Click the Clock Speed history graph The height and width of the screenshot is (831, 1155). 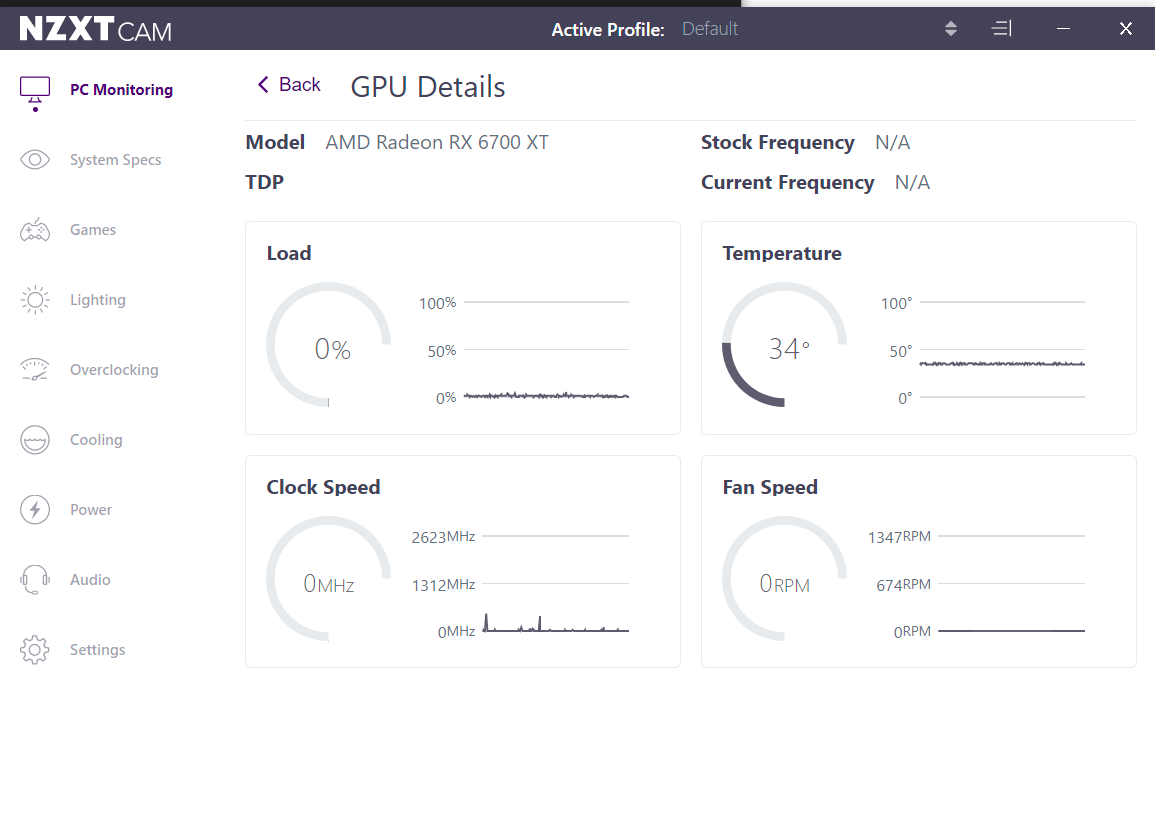coord(555,623)
